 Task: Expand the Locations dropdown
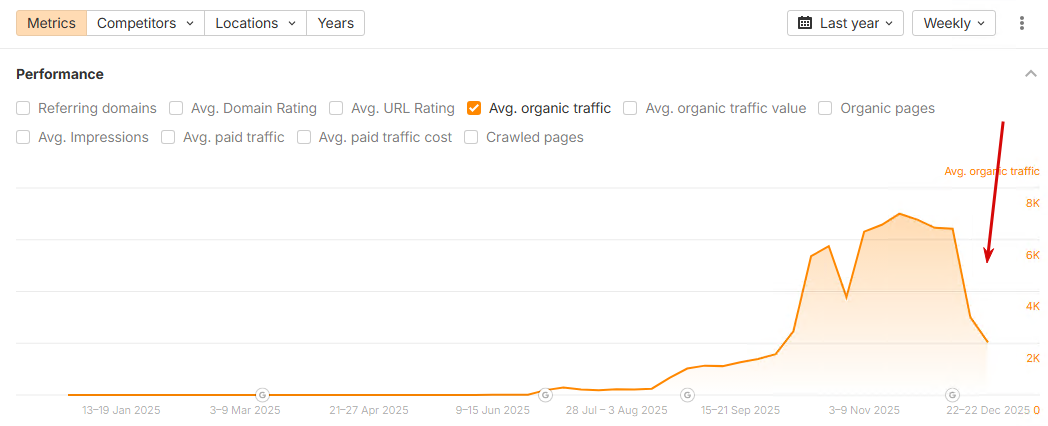coord(255,23)
